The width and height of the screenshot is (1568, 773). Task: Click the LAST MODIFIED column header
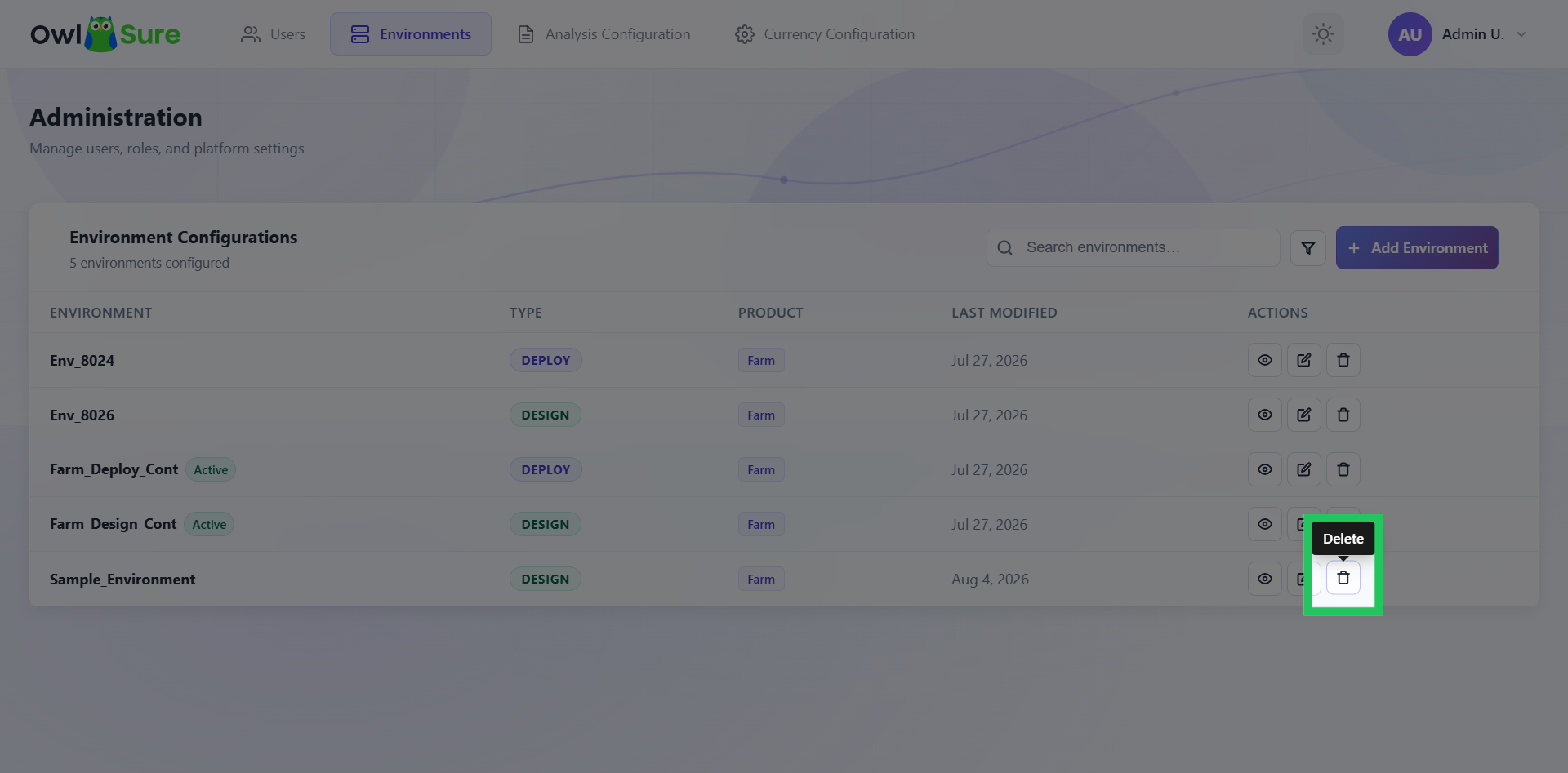click(x=1004, y=313)
